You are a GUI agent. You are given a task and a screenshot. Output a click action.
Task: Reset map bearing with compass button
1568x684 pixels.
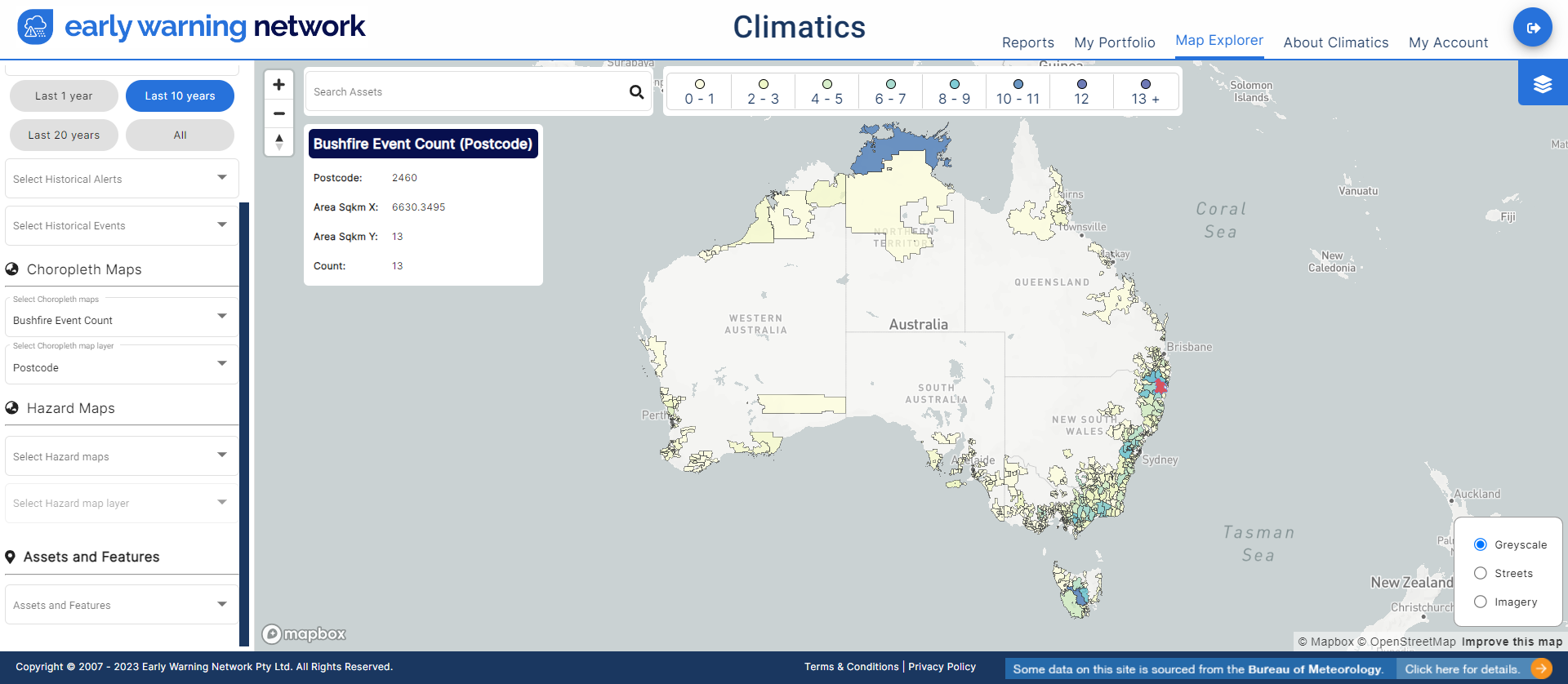279,142
